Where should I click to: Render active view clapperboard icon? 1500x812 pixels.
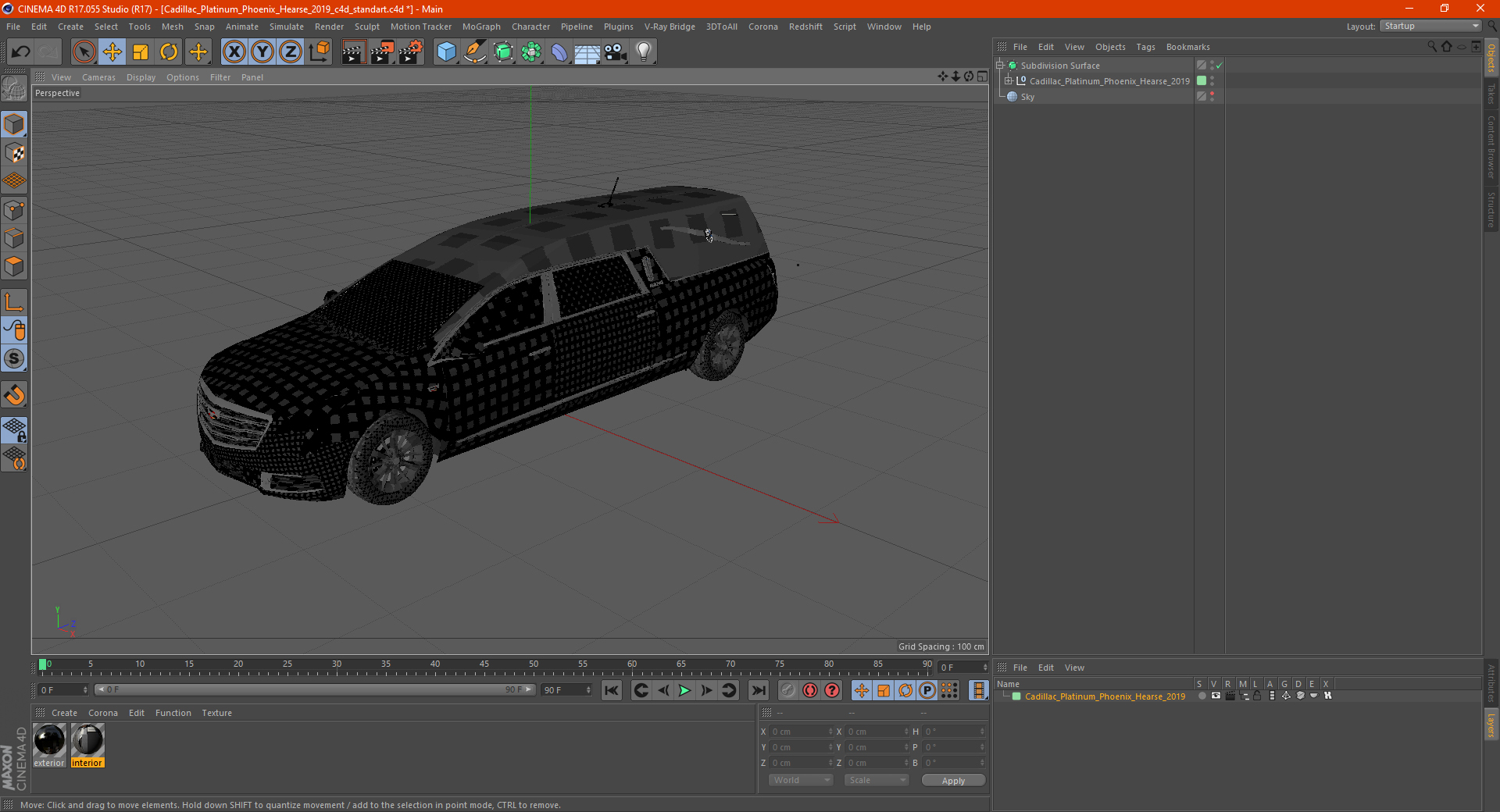click(353, 52)
